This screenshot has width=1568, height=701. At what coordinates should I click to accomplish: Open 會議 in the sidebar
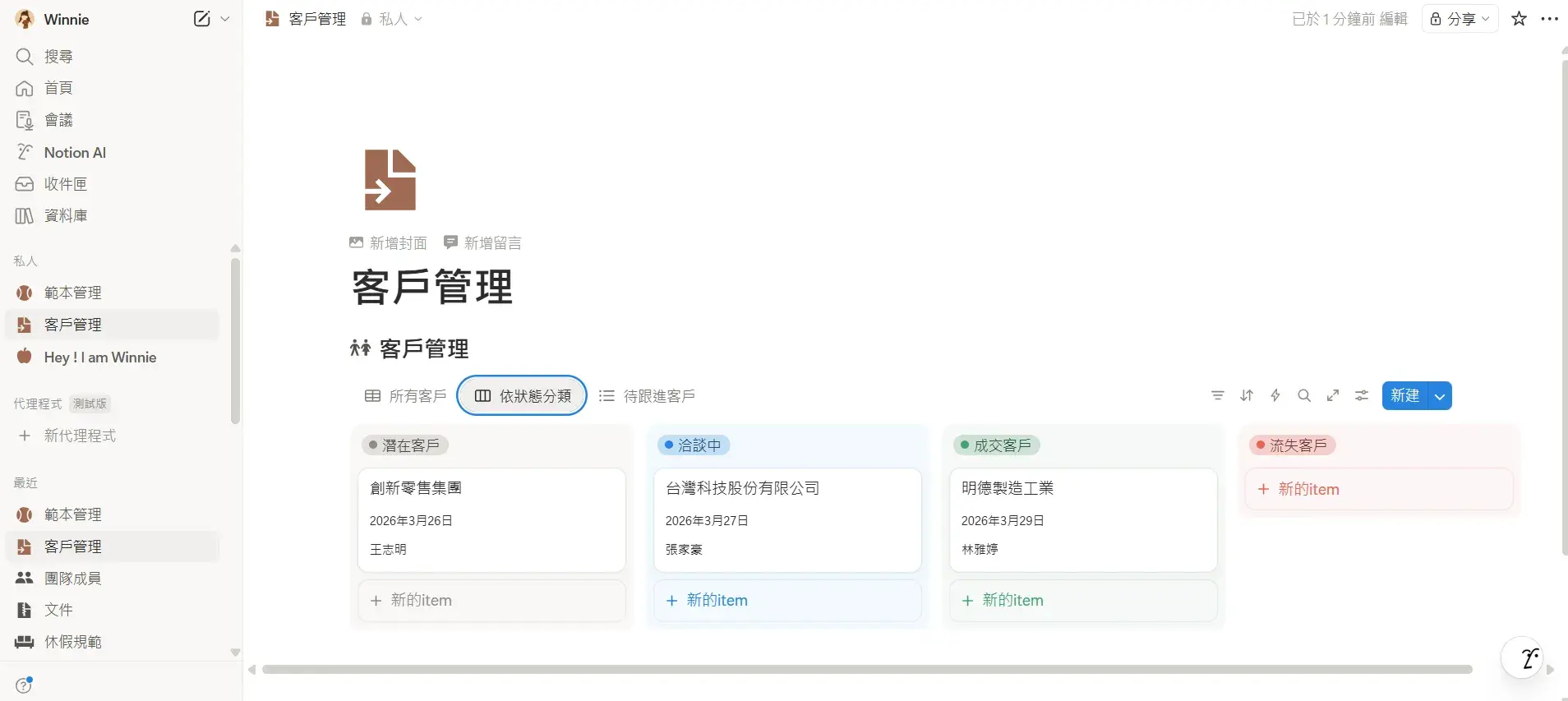point(112,120)
